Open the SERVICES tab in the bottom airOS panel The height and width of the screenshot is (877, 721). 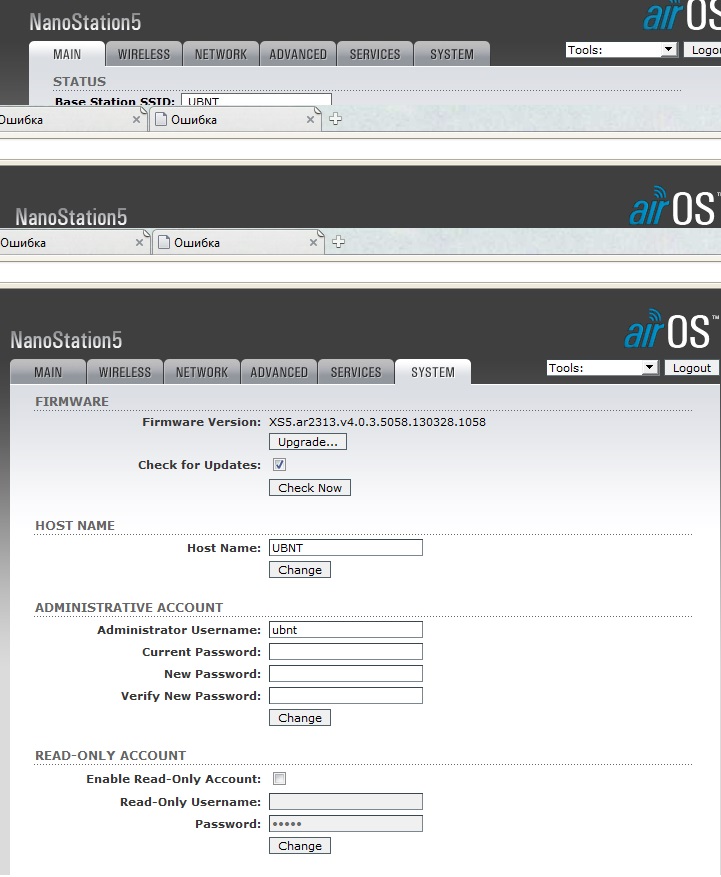pos(356,372)
